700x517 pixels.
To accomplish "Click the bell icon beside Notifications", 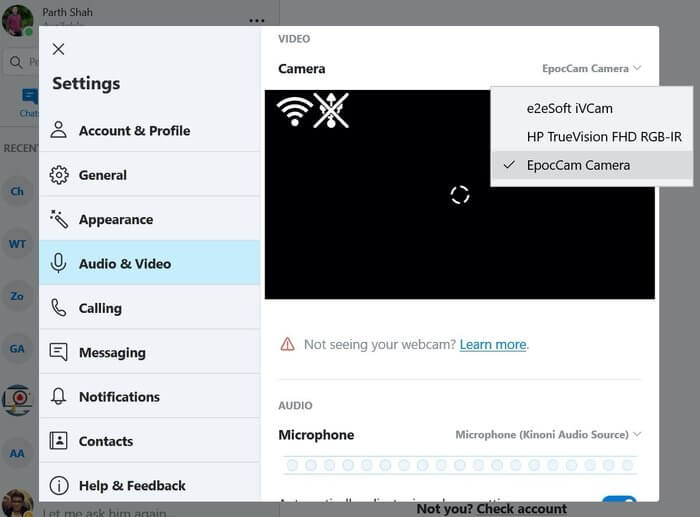I will coord(58,396).
